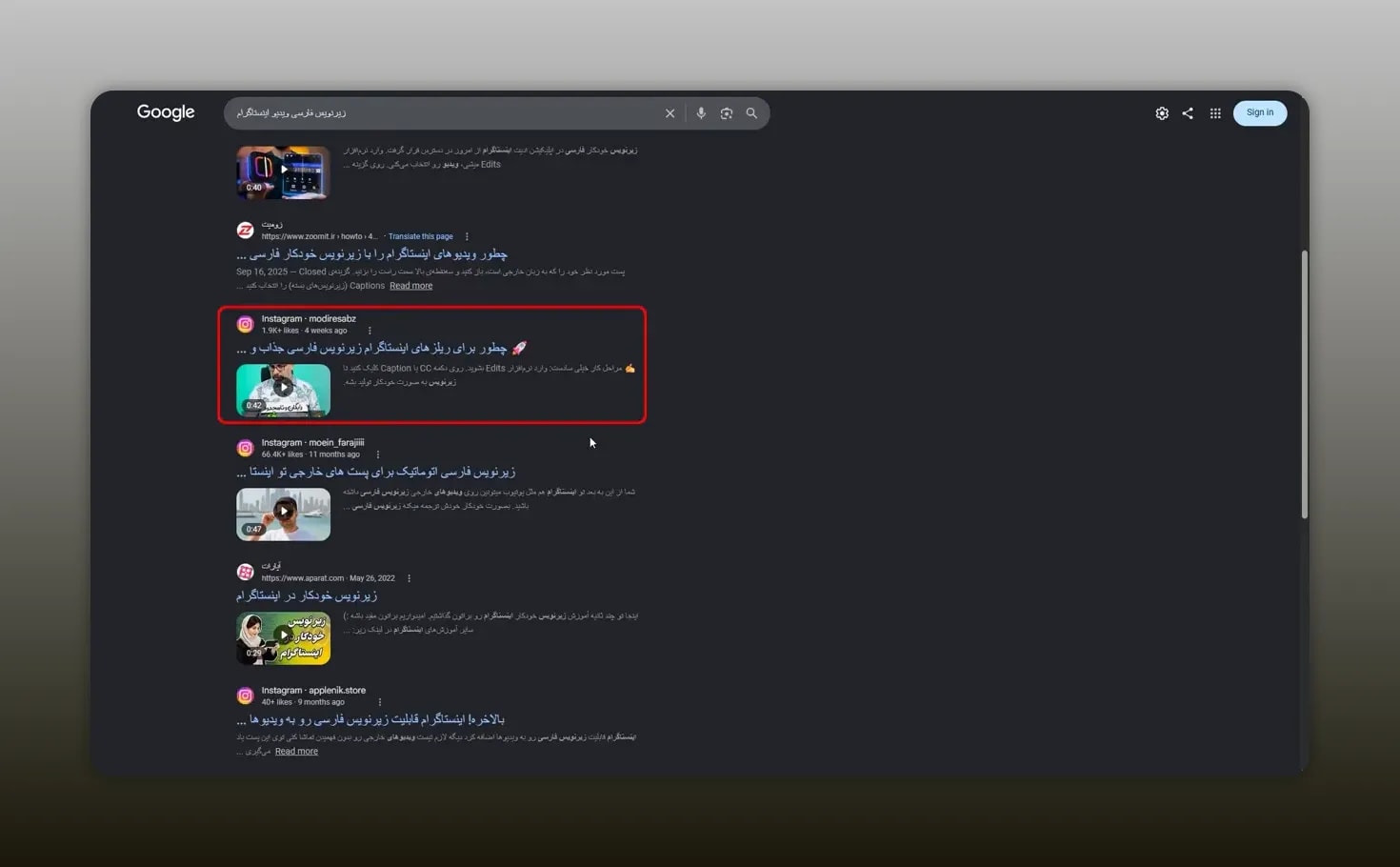Click Translate this page link

click(x=420, y=236)
